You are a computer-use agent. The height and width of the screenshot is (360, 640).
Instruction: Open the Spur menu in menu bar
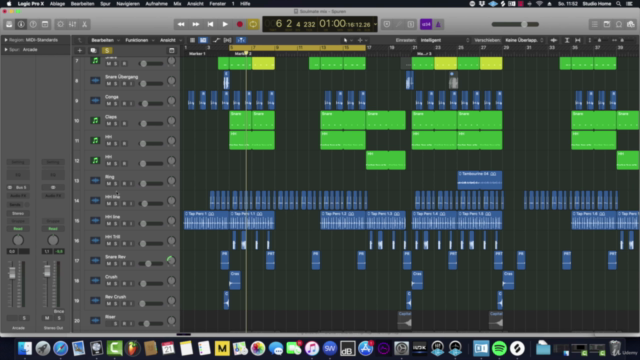105,4
